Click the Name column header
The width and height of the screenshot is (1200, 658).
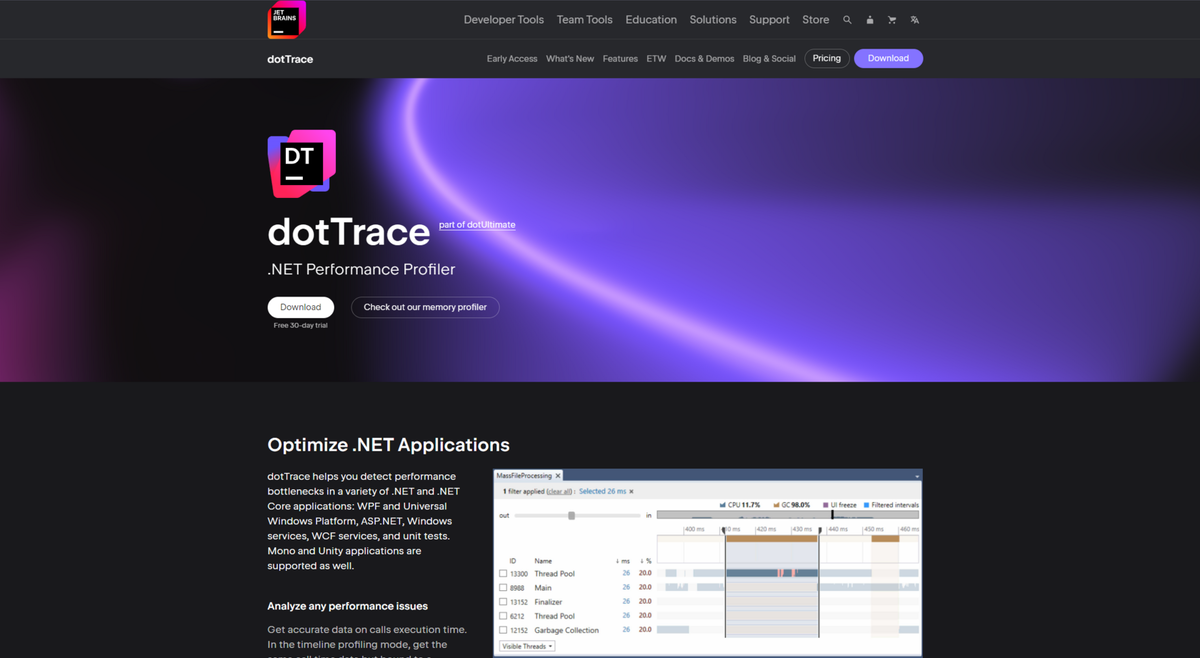coord(543,561)
